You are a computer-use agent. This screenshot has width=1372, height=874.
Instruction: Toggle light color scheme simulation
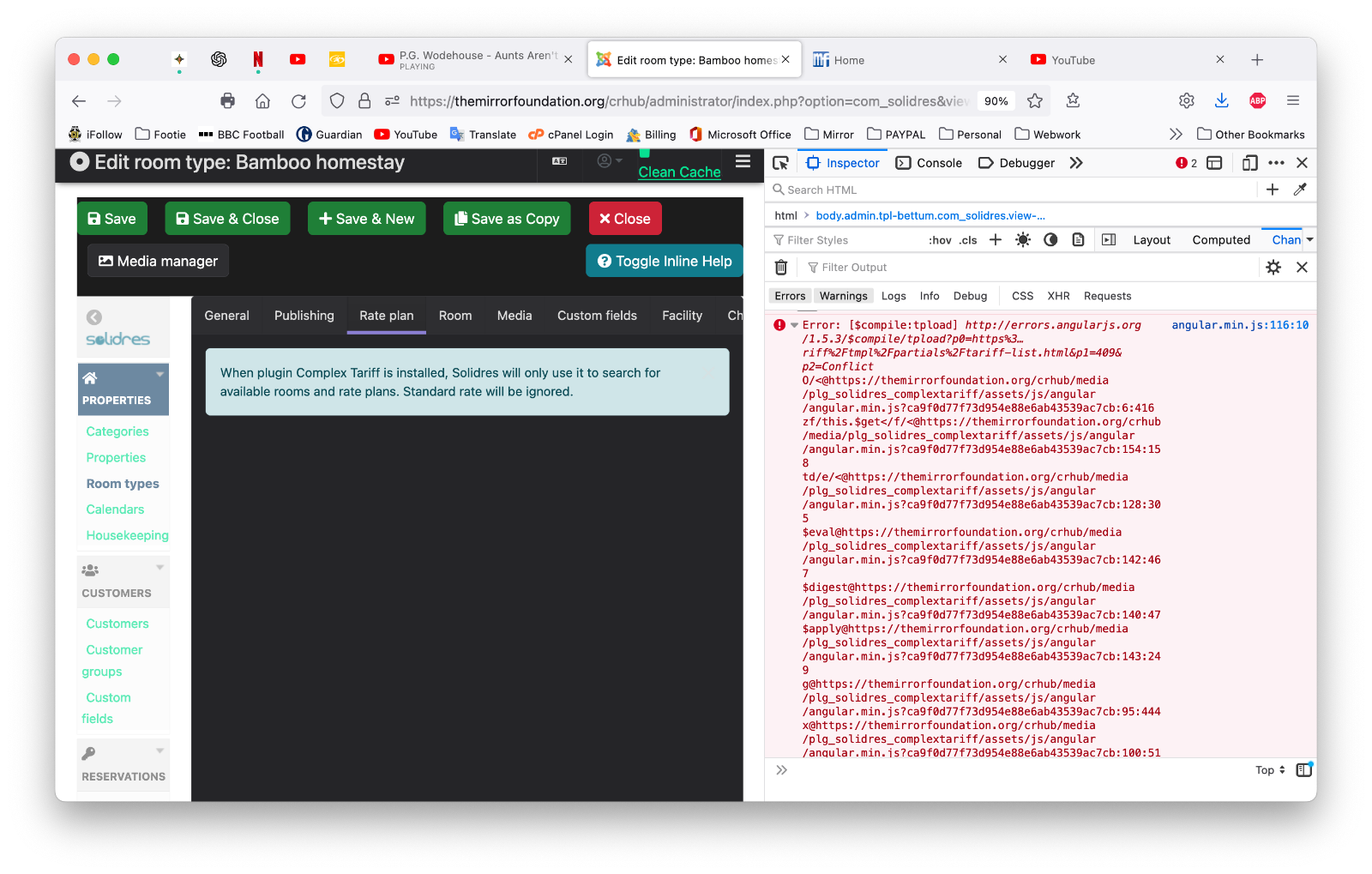(x=1023, y=240)
